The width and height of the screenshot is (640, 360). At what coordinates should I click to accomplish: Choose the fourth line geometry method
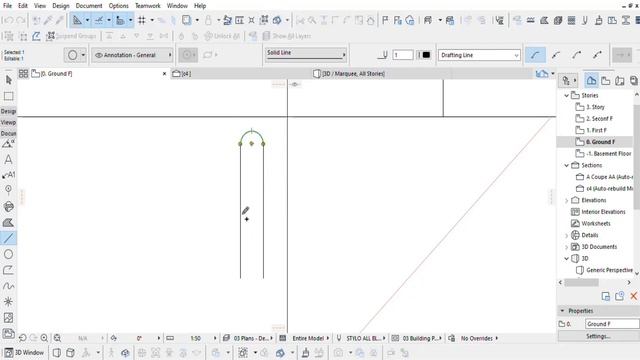598,55
